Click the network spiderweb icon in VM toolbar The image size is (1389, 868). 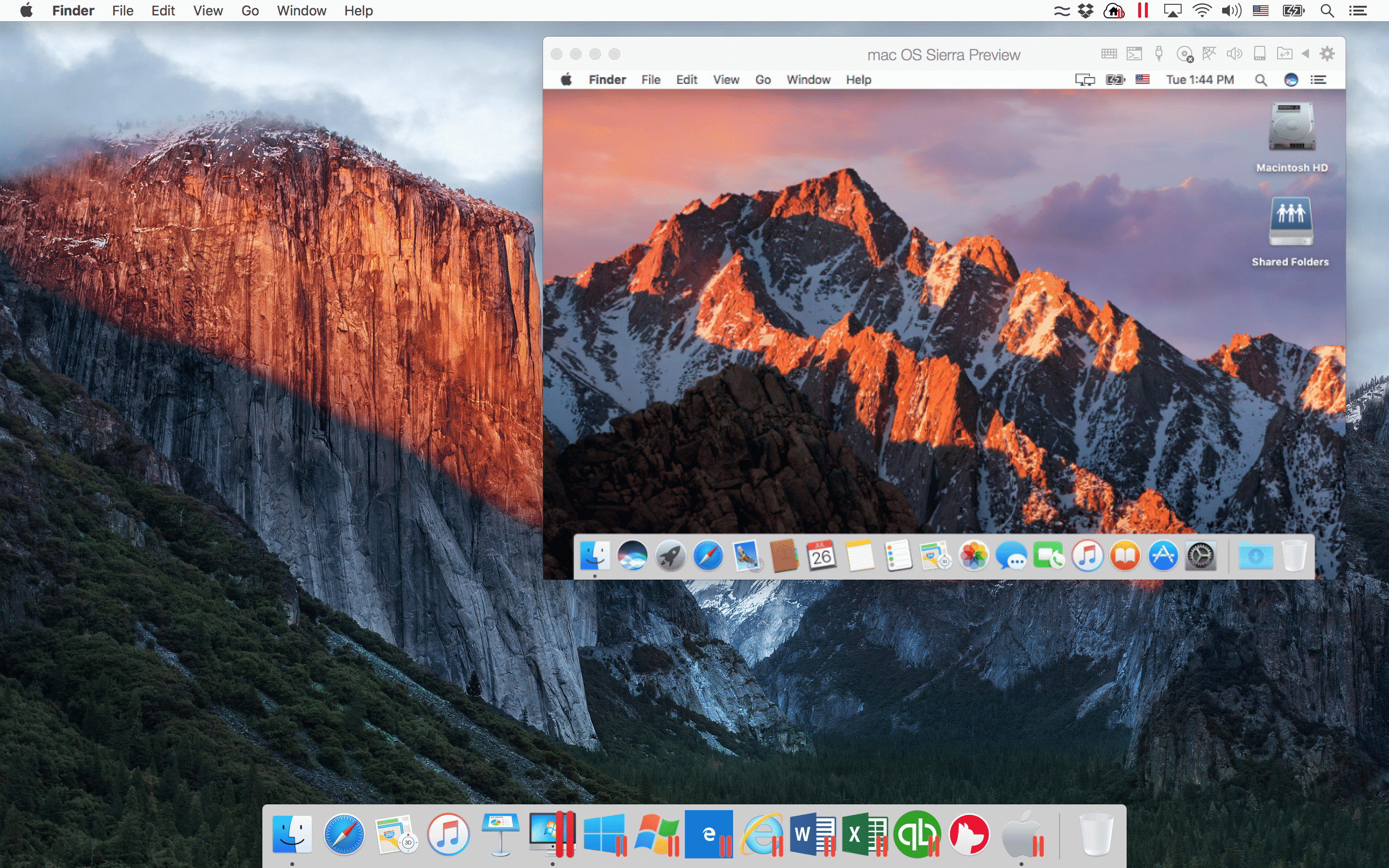pyautogui.click(x=1210, y=54)
